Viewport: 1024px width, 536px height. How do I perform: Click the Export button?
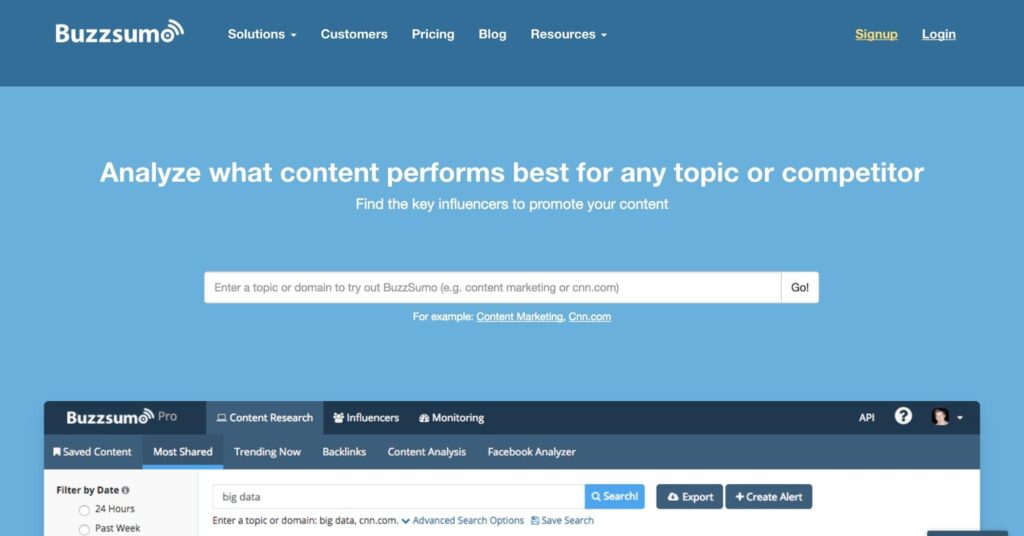pyautogui.click(x=689, y=496)
